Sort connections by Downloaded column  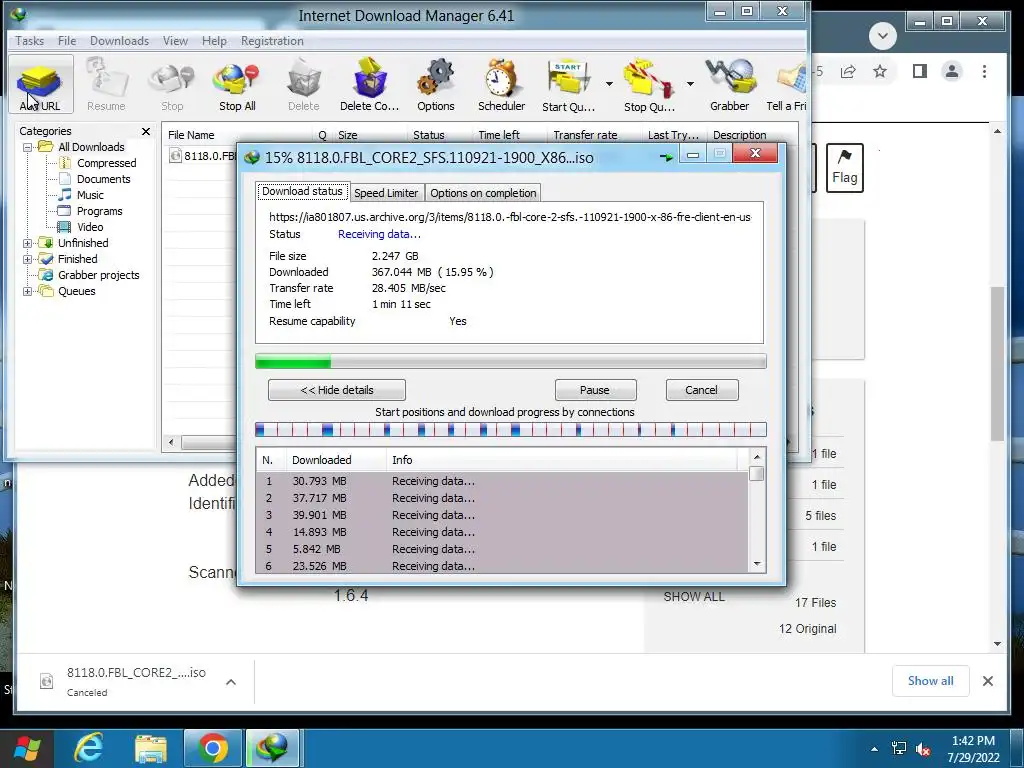(x=336, y=460)
